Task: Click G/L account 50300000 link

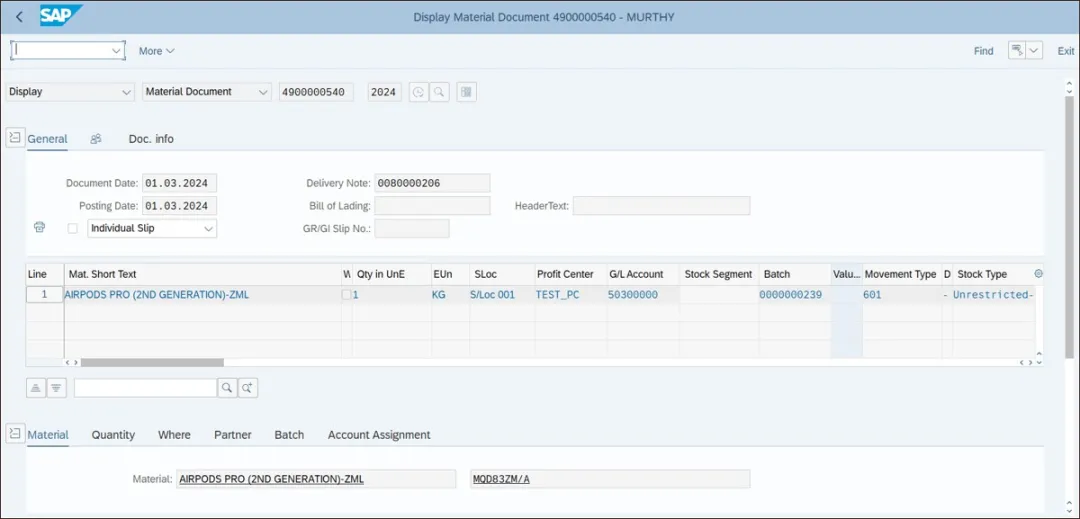Action: pos(633,295)
